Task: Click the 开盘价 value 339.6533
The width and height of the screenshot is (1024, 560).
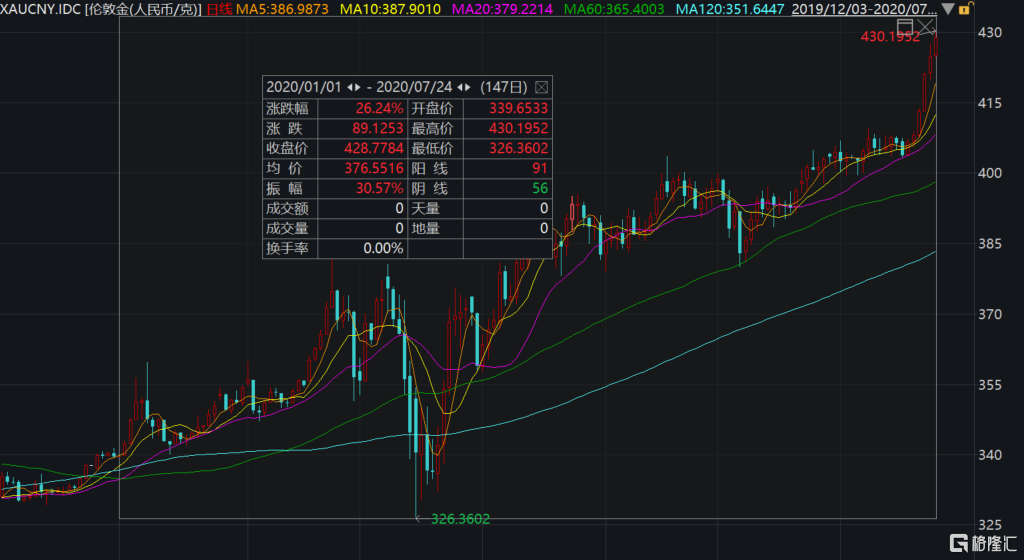Action: pos(518,108)
